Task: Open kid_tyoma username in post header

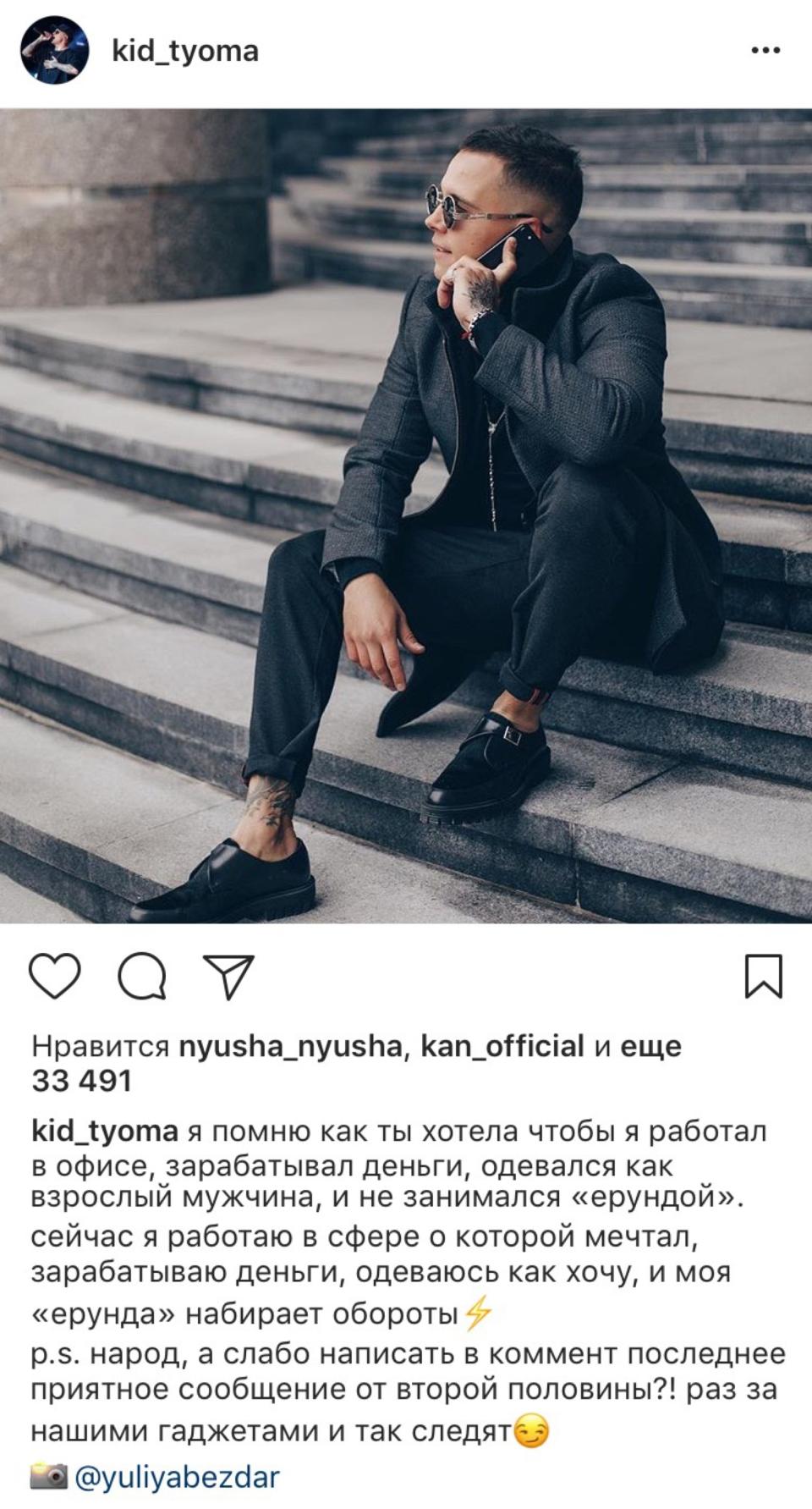Action: pos(185,52)
